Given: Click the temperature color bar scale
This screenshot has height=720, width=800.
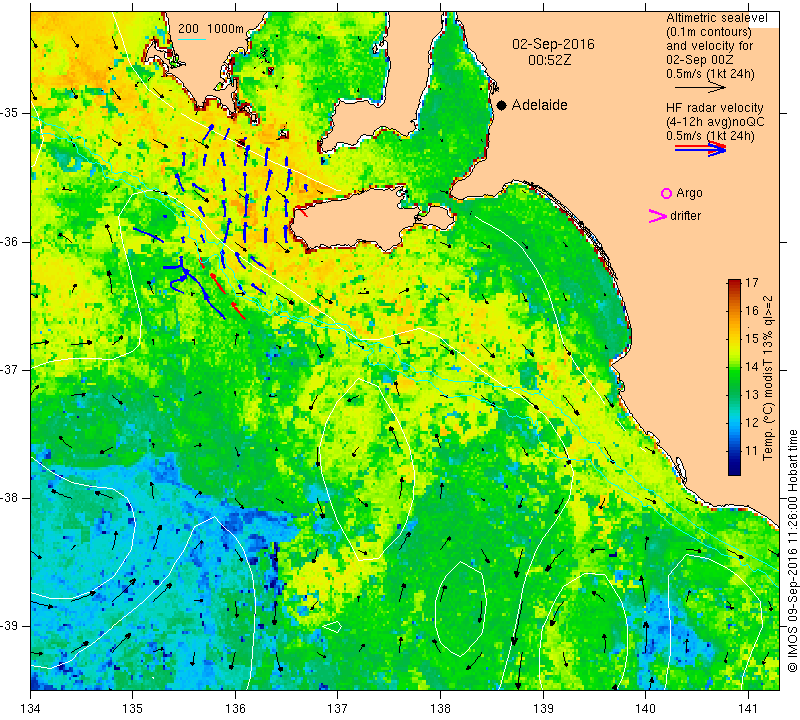Looking at the screenshot, I should point(734,378).
